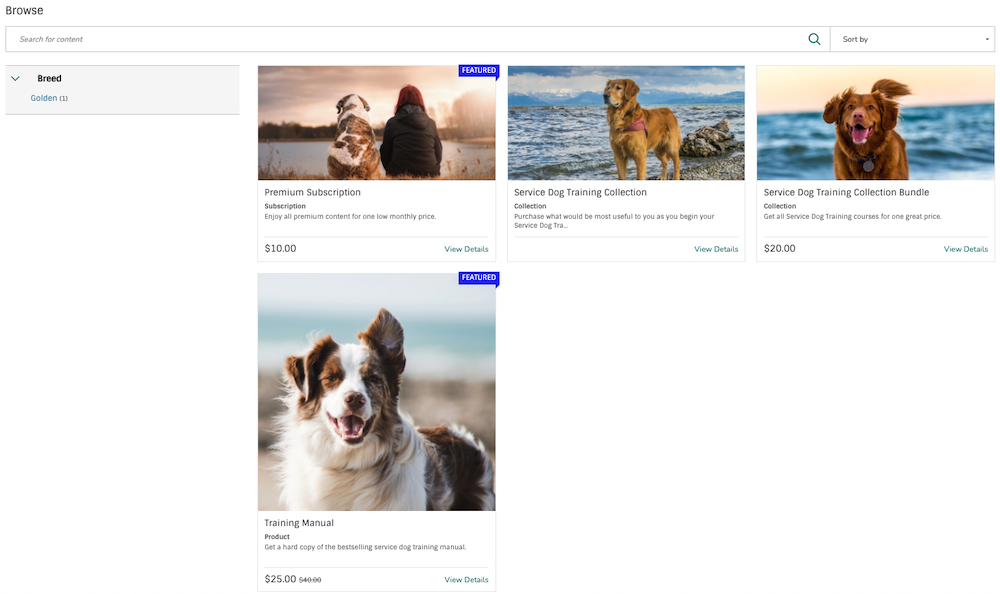Image resolution: width=1000 pixels, height=594 pixels.
Task: View Details for Service Dog Training Collection
Action: tap(716, 248)
